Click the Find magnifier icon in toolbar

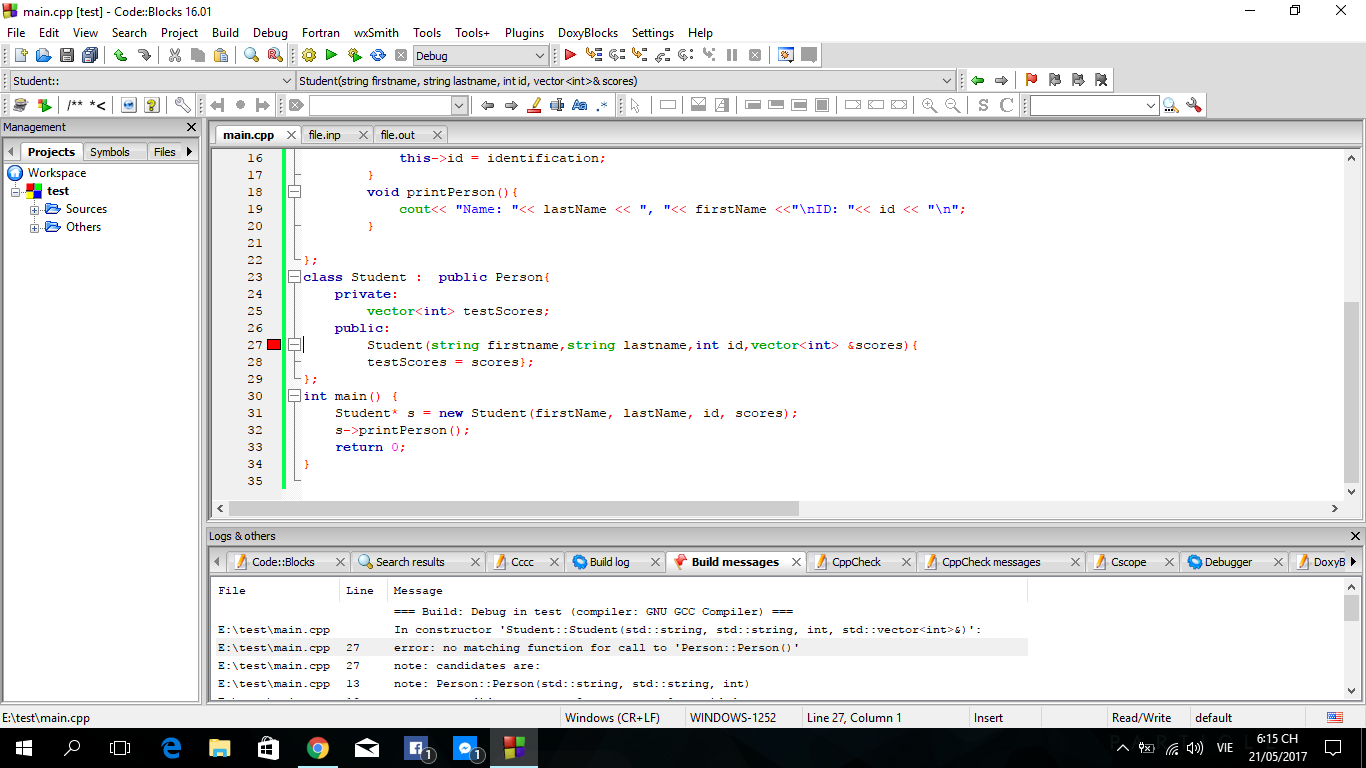[x=252, y=56]
